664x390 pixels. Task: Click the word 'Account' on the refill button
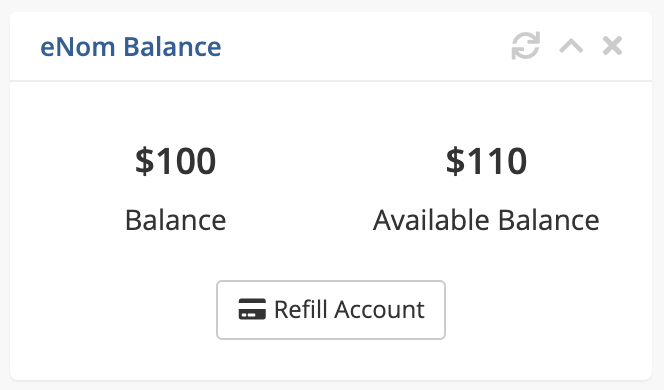tap(379, 309)
